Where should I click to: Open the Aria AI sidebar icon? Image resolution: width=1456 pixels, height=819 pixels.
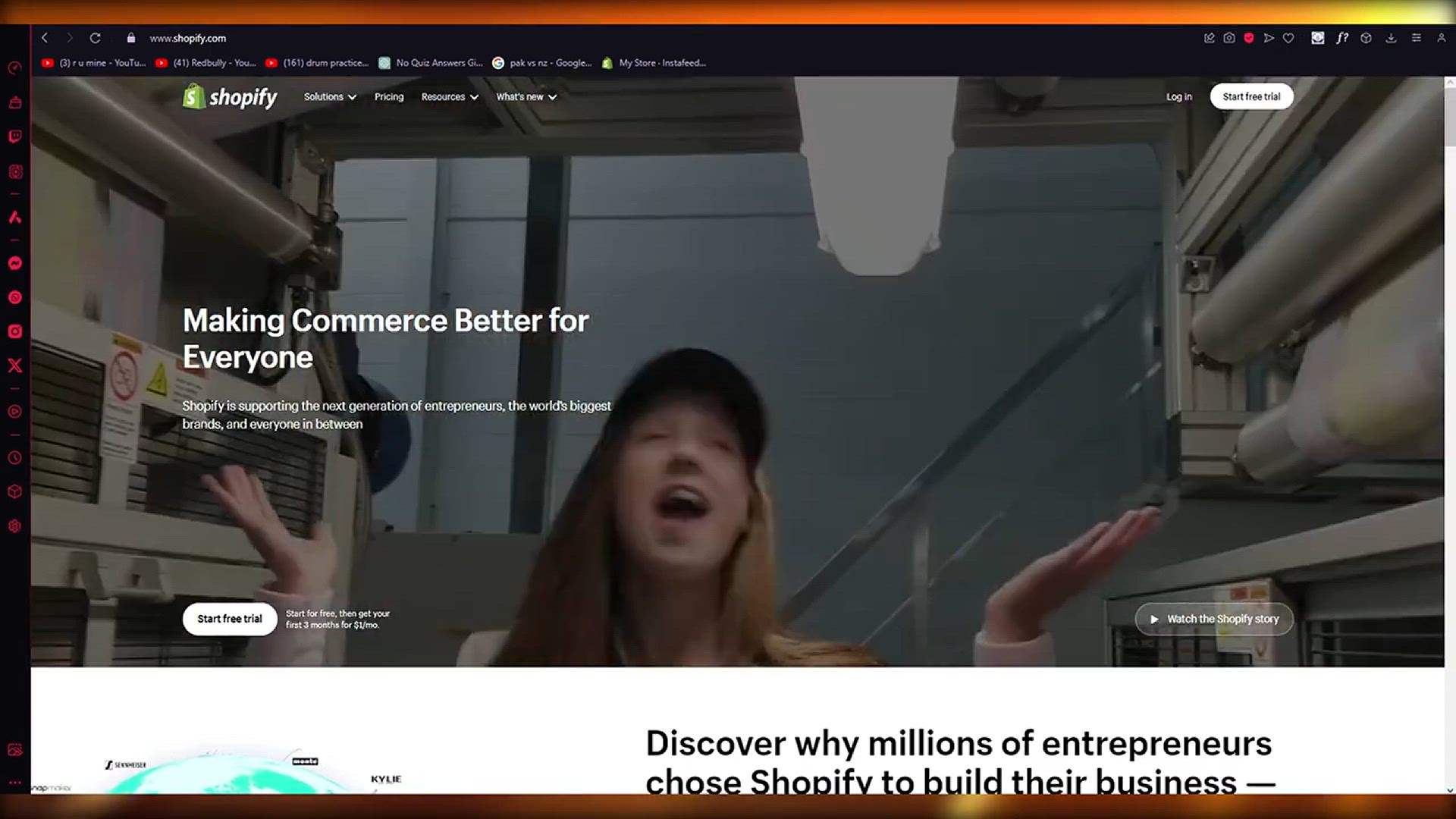tap(14, 218)
